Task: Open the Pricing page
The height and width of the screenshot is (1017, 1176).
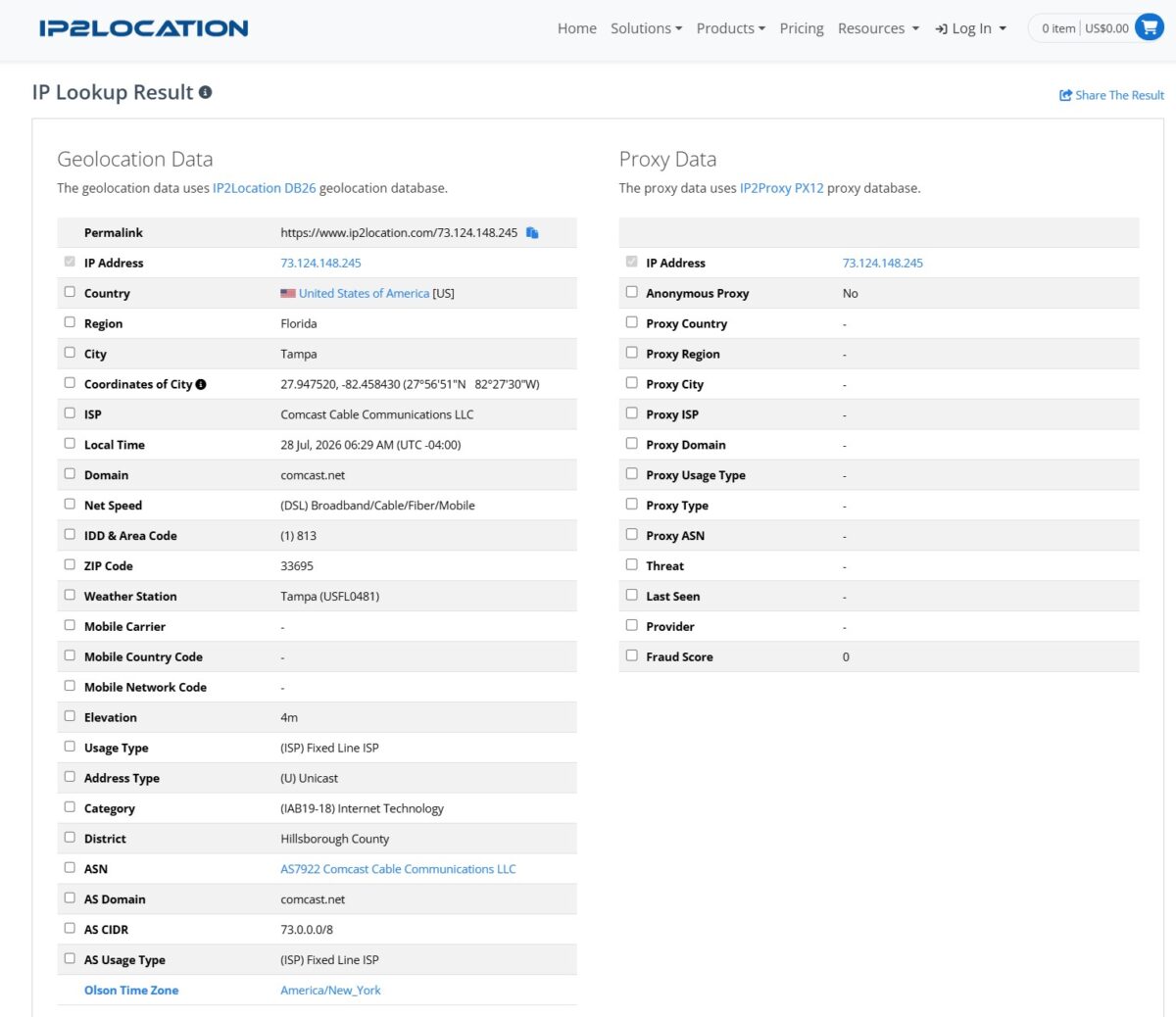Action: pos(802,28)
